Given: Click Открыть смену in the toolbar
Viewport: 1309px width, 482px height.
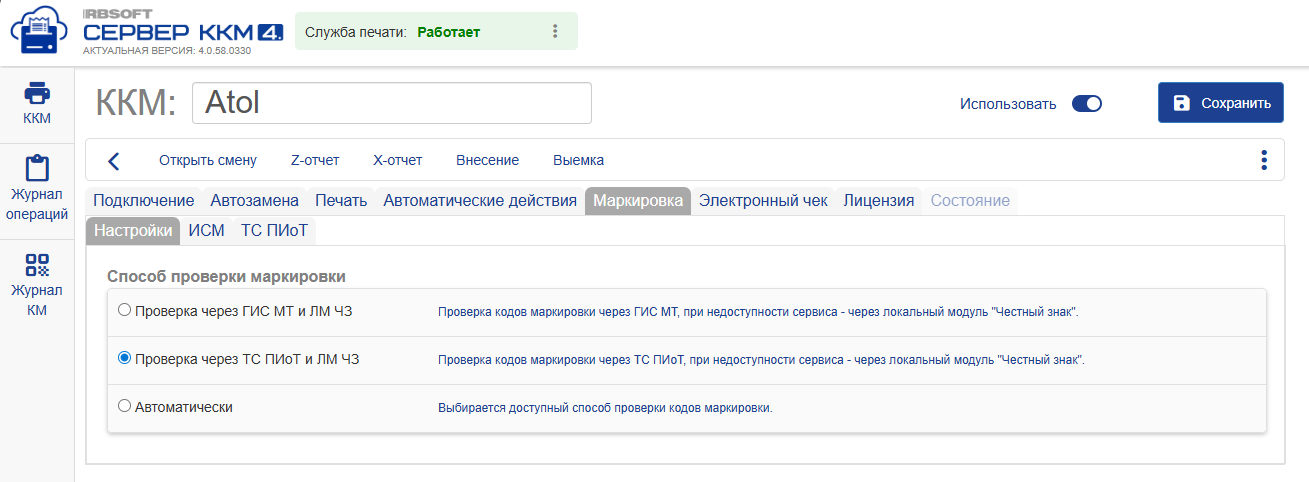Looking at the screenshot, I should click(x=208, y=160).
